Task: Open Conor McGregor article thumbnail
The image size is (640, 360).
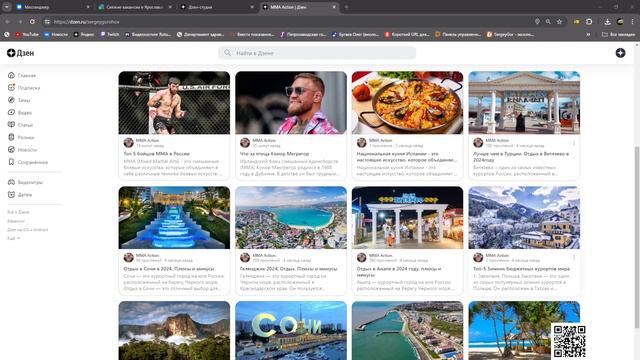Action: 291,102
